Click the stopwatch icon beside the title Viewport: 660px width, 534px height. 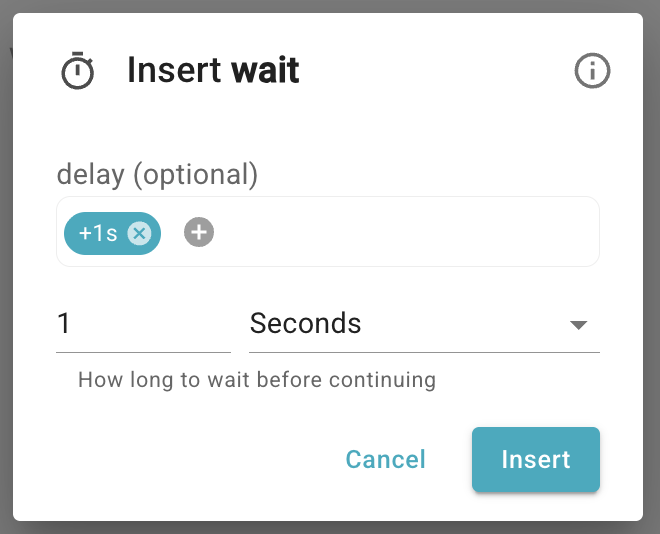point(78,72)
